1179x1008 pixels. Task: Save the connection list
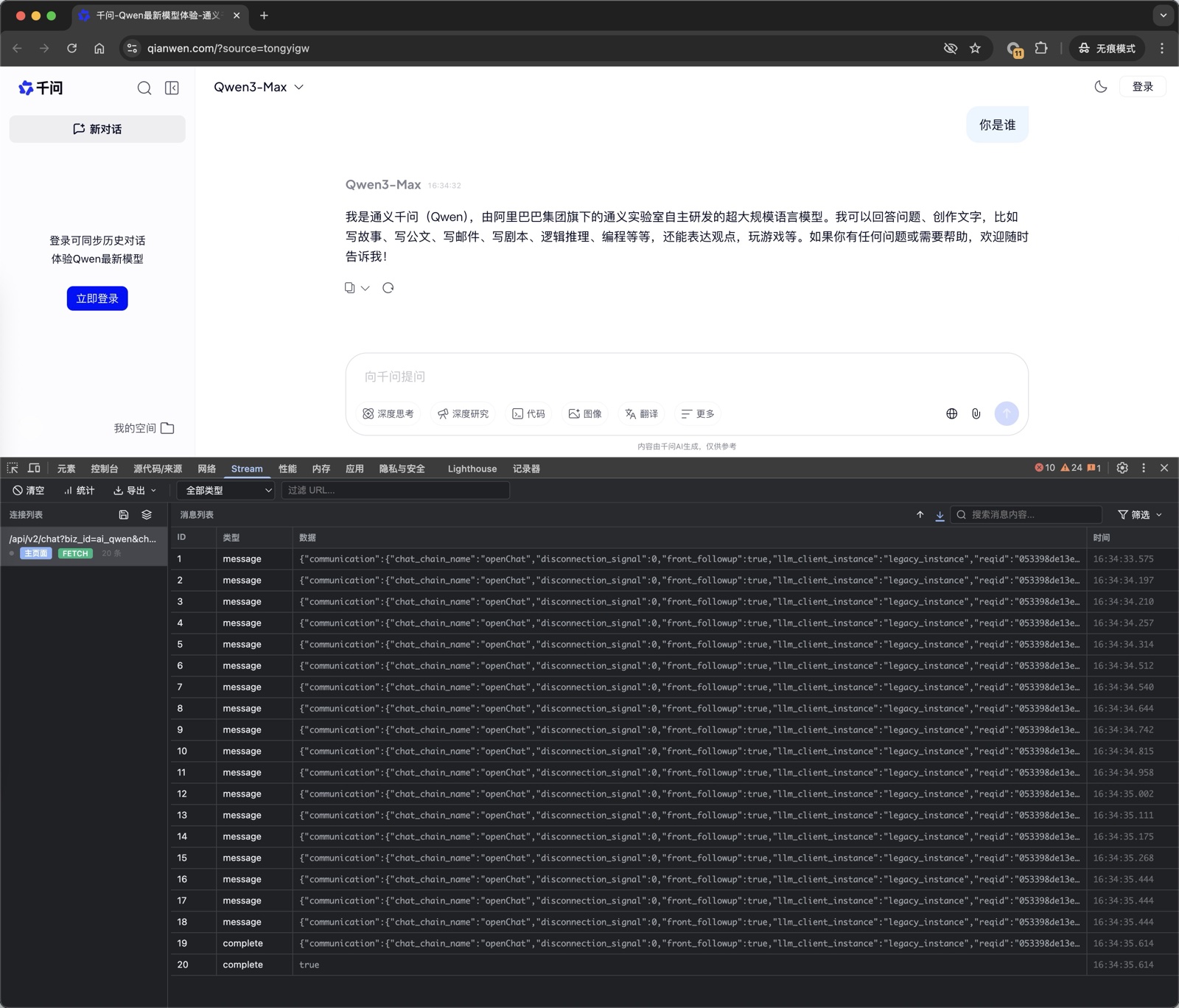124,515
